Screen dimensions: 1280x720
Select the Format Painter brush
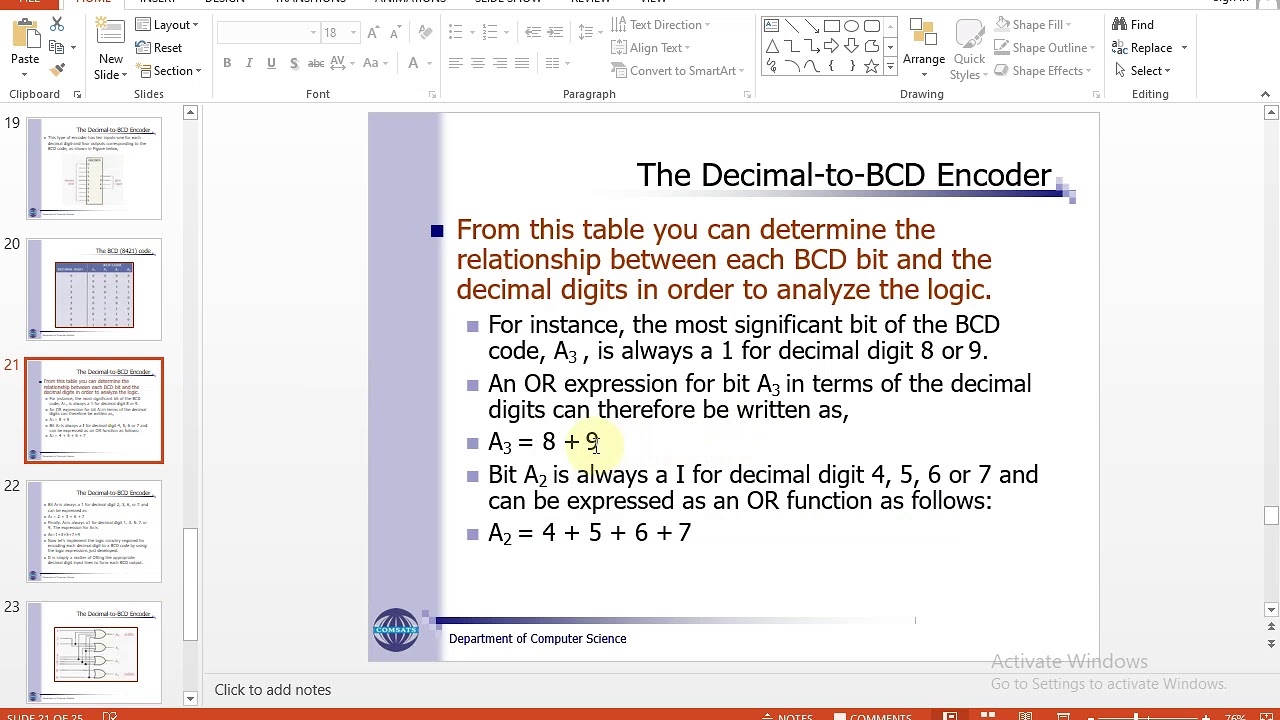58,70
